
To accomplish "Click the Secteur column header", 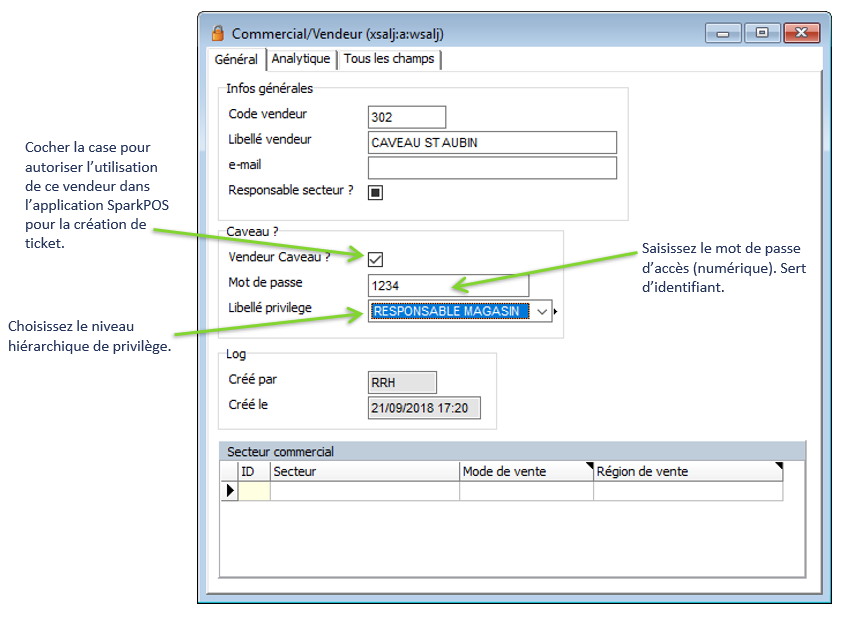I will 364,471.
